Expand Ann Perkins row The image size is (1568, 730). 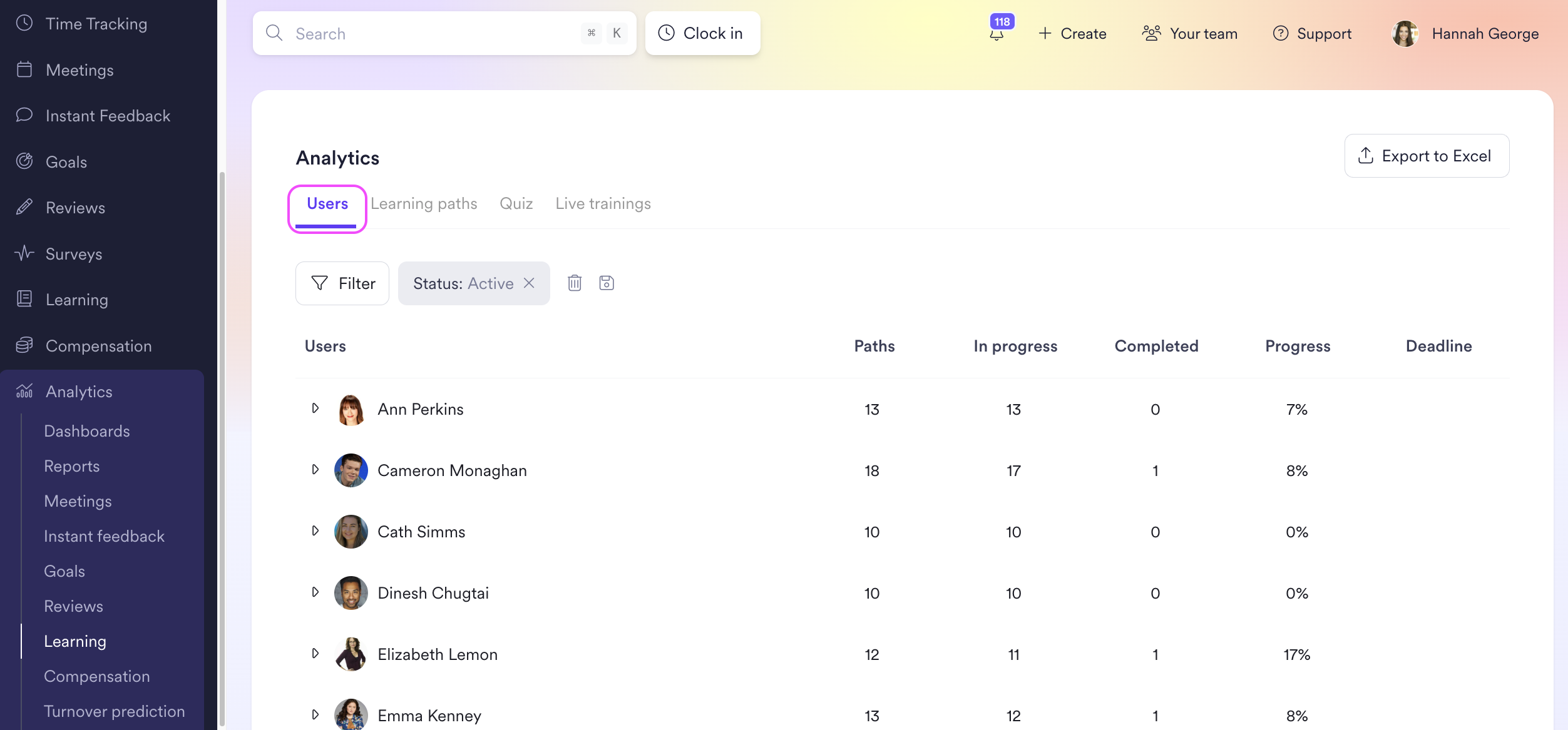315,408
